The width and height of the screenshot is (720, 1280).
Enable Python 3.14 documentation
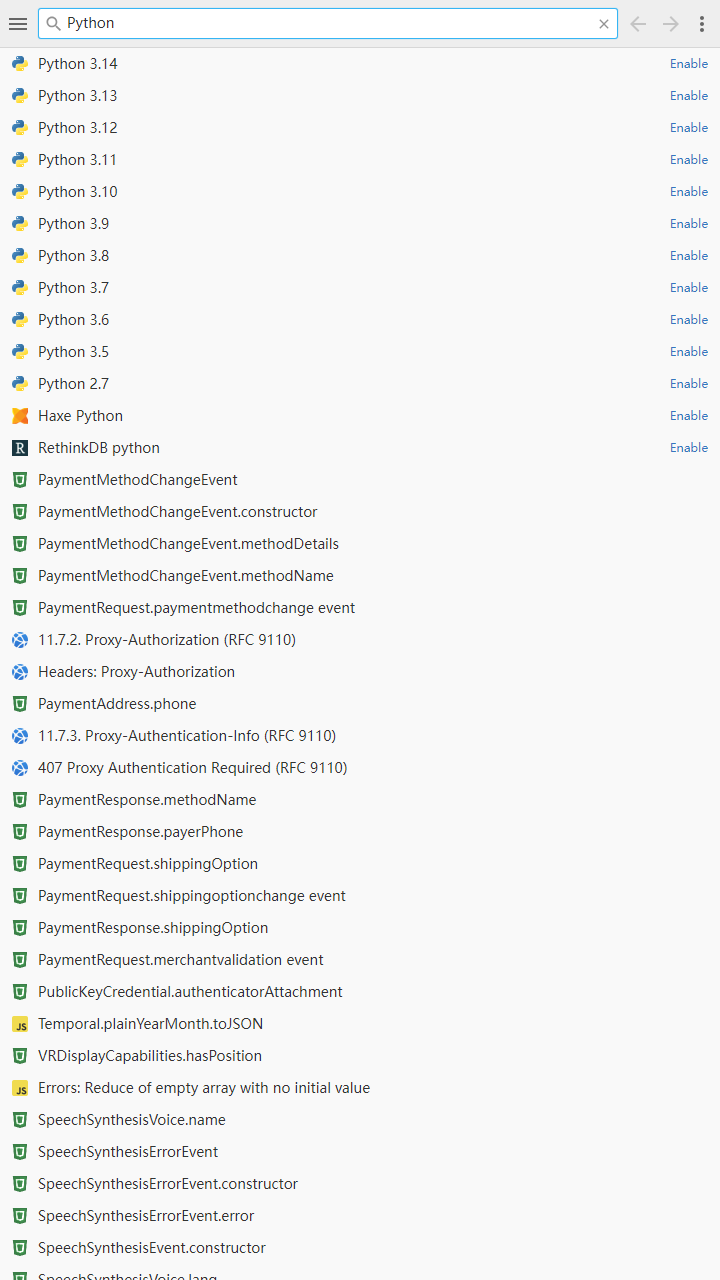coord(689,64)
